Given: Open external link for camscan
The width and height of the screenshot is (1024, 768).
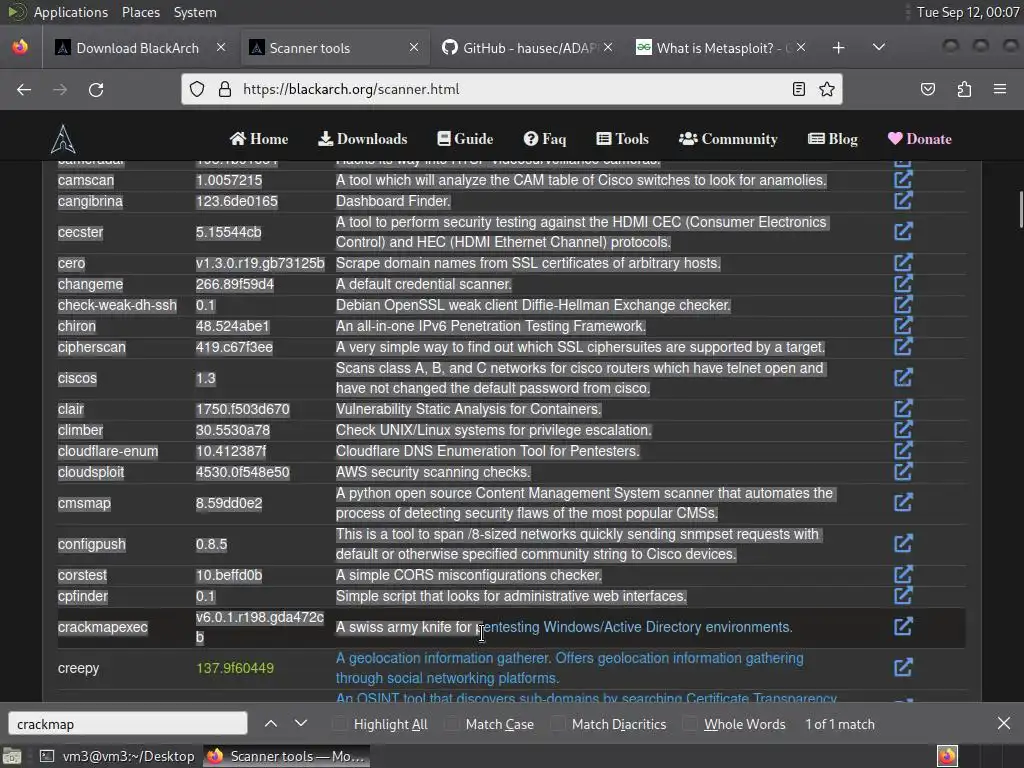Looking at the screenshot, I should 903,180.
